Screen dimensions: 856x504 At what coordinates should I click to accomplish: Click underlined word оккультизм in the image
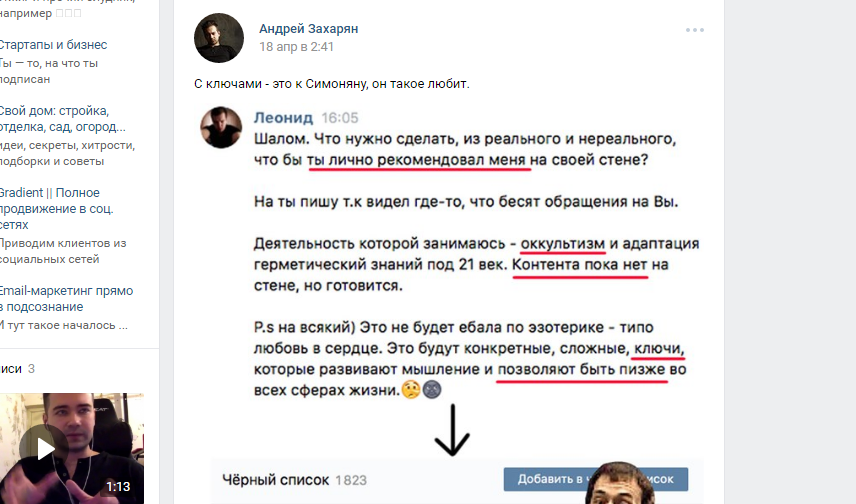[562, 244]
